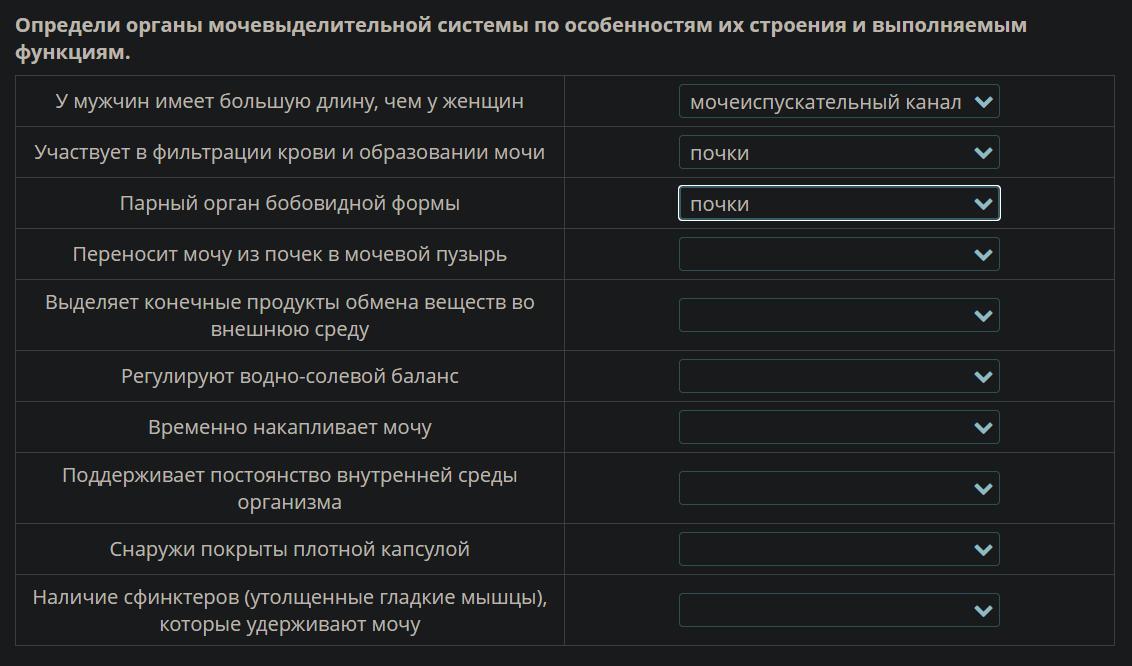Open dropdown showing "мочеиспускательный канал"
This screenshot has width=1132, height=666.
click(838, 102)
